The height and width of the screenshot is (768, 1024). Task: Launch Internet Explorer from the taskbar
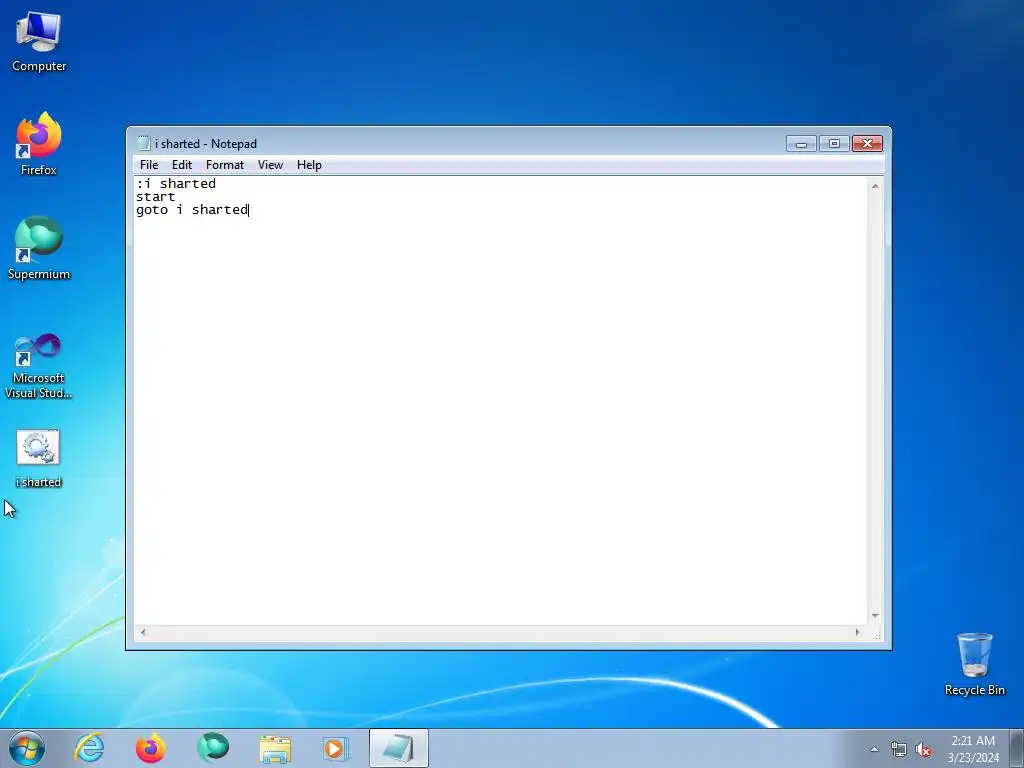point(89,748)
